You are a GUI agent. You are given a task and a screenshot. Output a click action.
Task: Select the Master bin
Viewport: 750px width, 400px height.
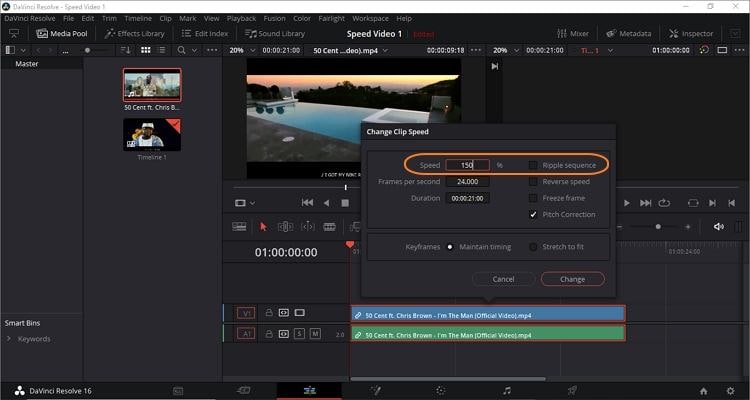(27, 64)
